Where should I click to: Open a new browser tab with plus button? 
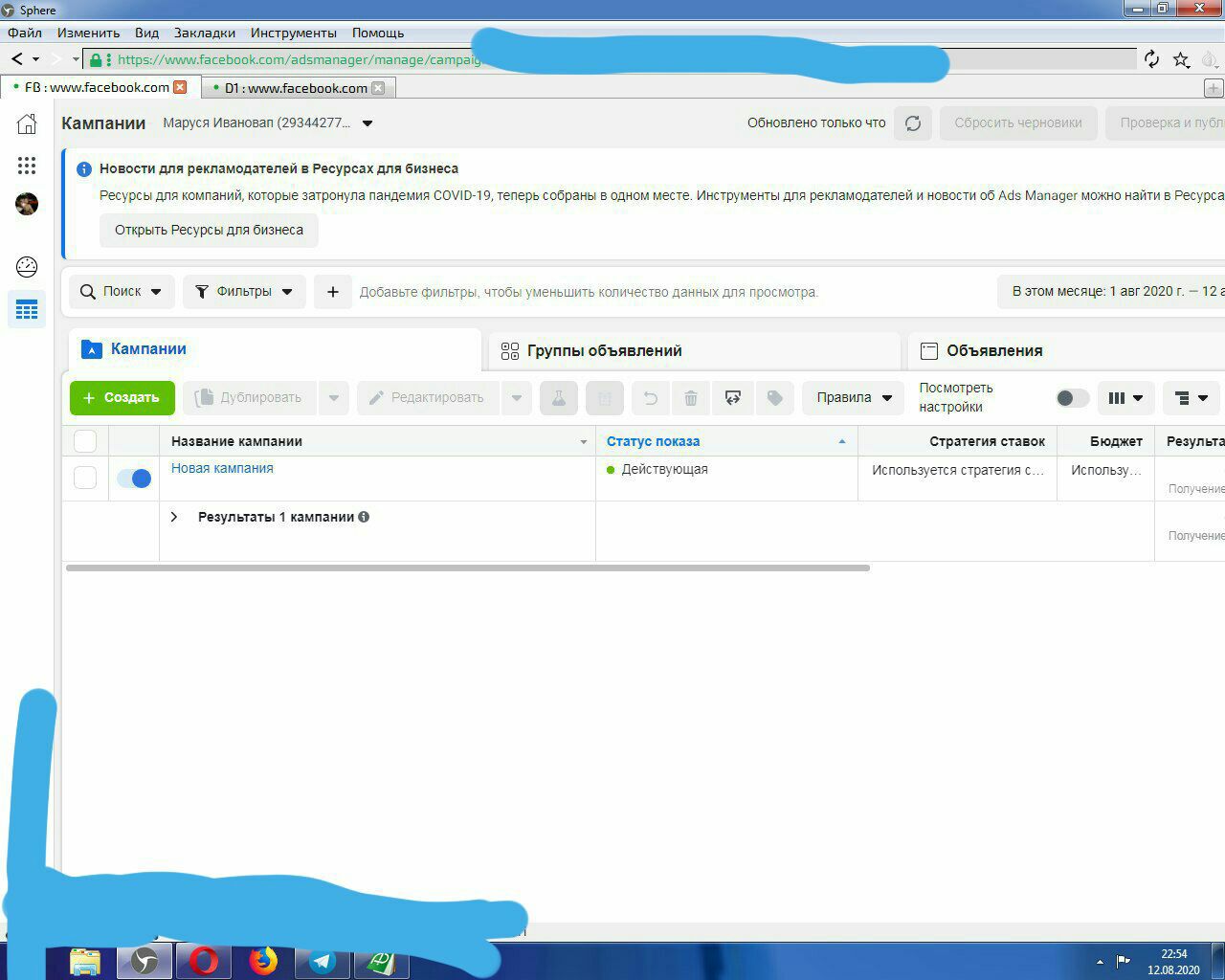(1213, 88)
